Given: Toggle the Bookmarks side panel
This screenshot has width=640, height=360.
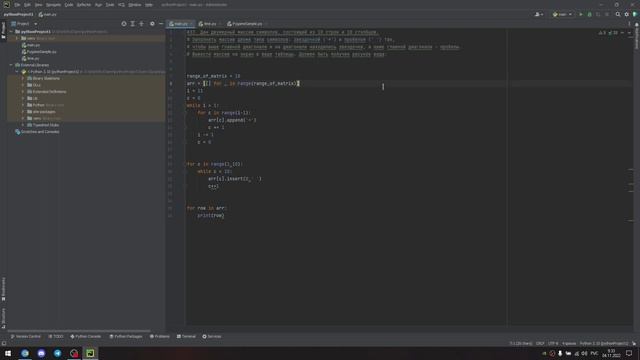Looking at the screenshot, I should tap(3, 289).
